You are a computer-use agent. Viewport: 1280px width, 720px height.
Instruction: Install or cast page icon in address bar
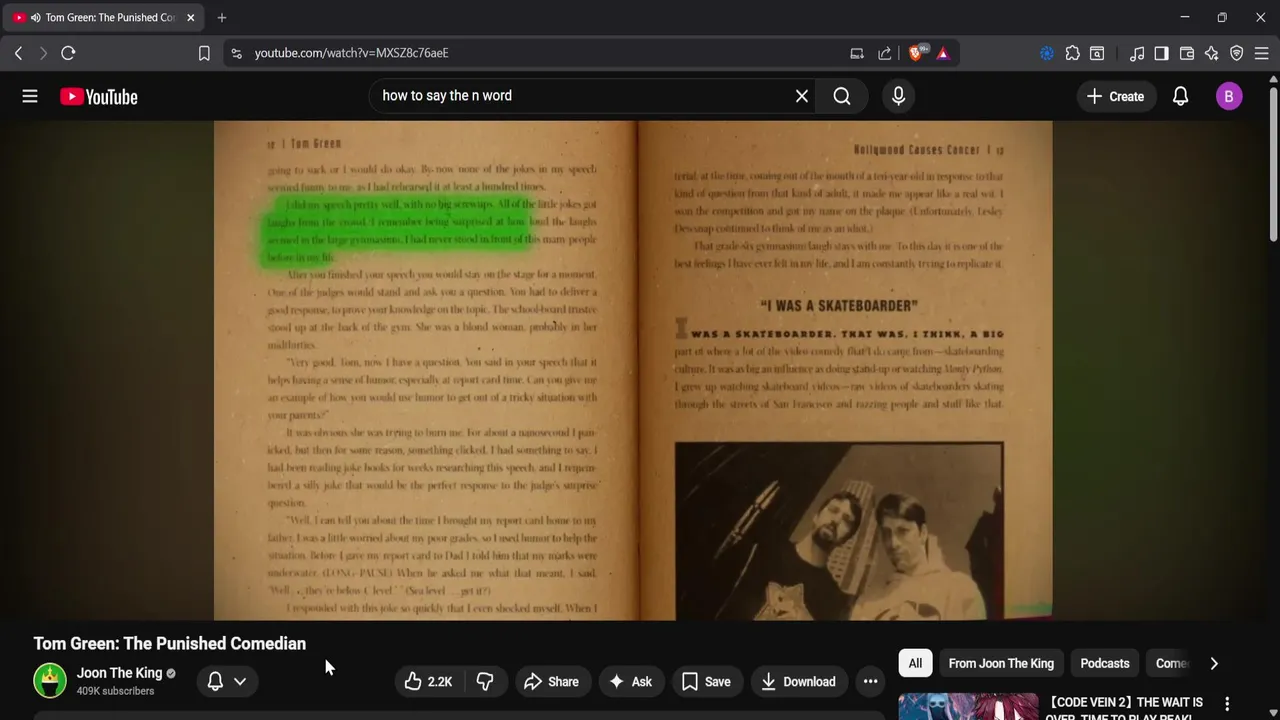tap(857, 53)
